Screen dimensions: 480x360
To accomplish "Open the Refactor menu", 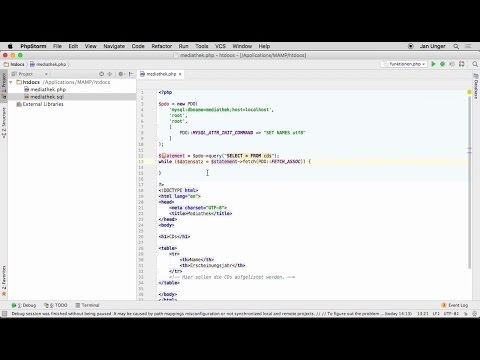I will click(162, 46).
